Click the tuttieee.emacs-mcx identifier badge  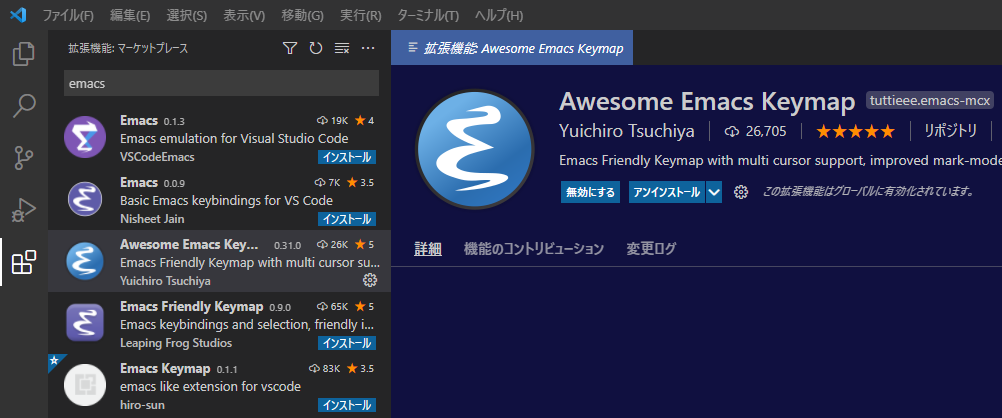click(930, 100)
